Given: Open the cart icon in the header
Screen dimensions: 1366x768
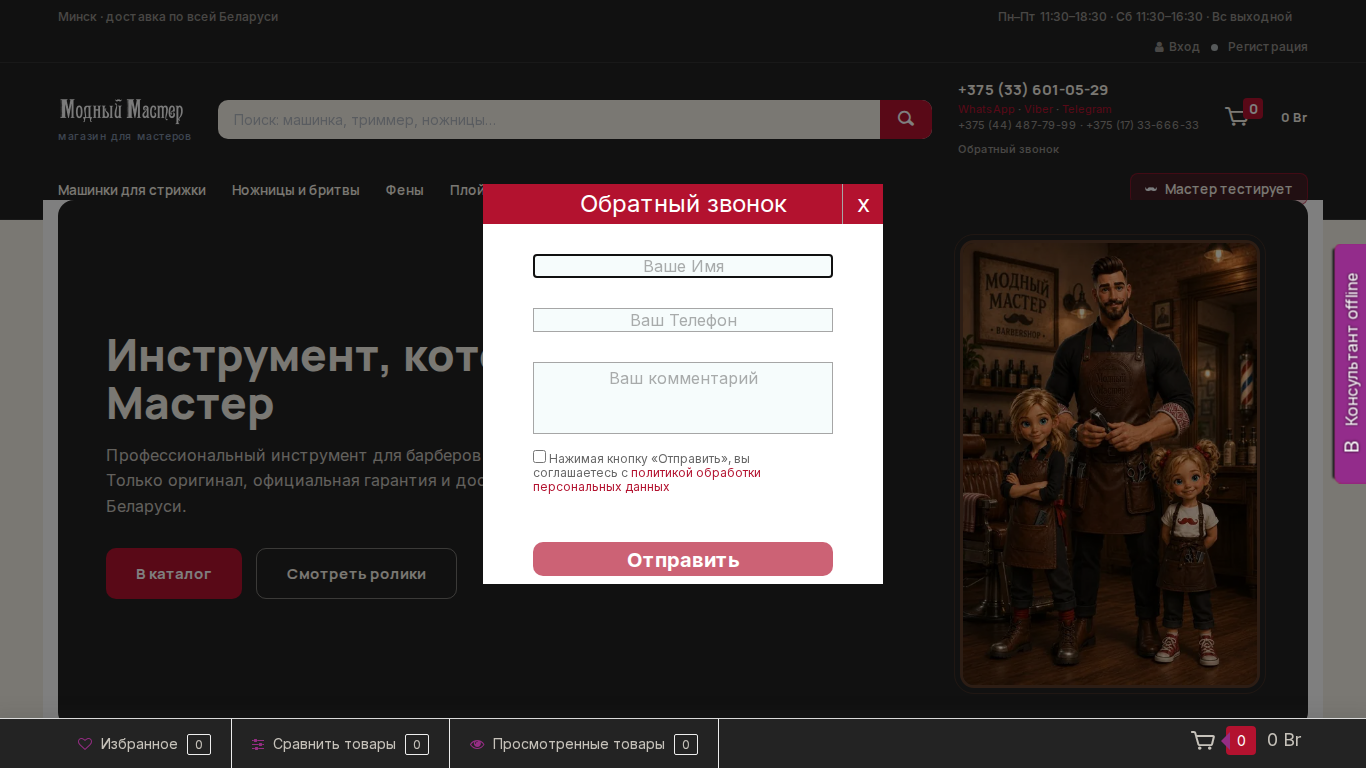Looking at the screenshot, I should click(x=1237, y=117).
